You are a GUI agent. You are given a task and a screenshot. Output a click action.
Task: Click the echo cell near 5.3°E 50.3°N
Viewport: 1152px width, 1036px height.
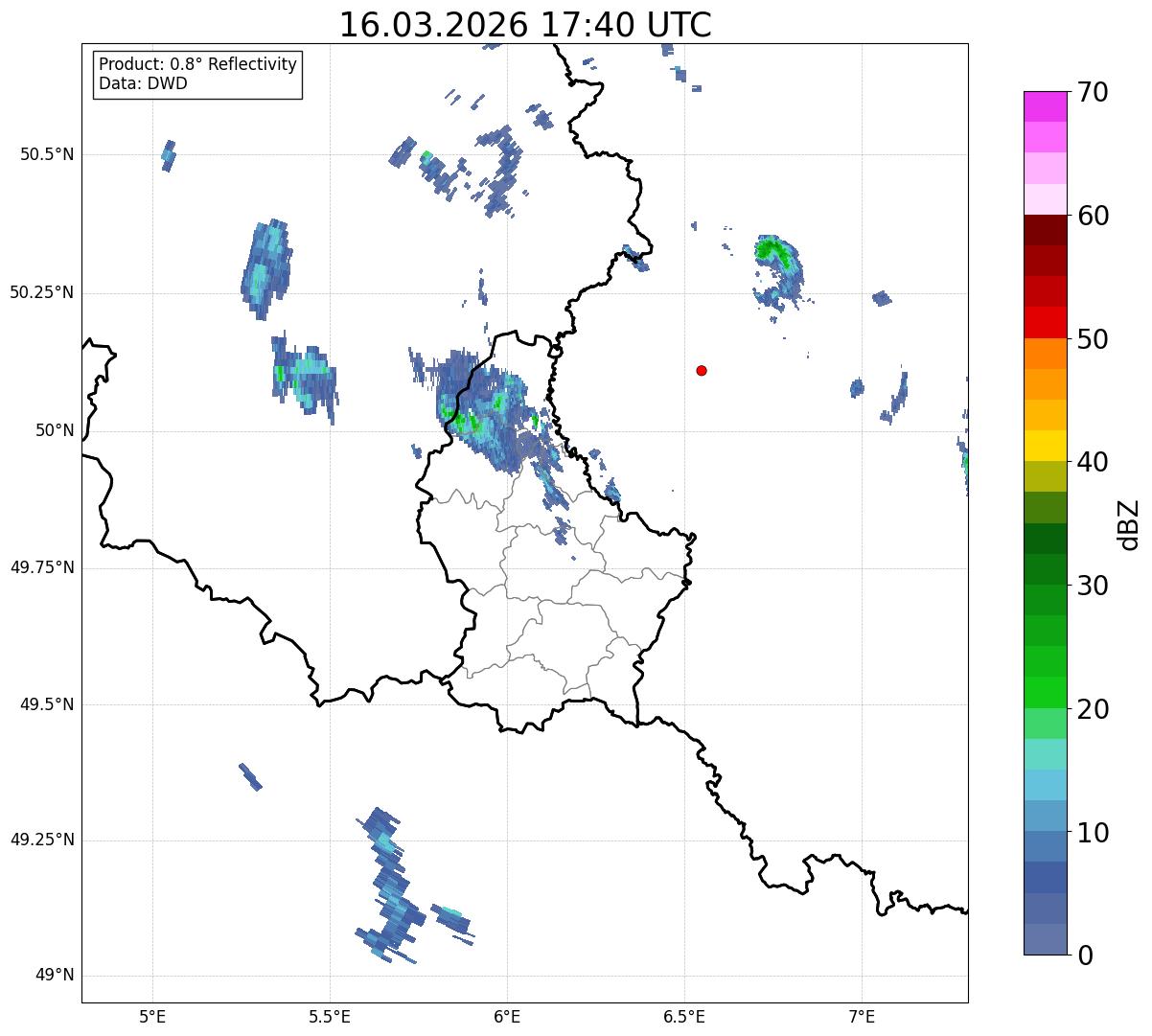pyautogui.click(x=266, y=268)
